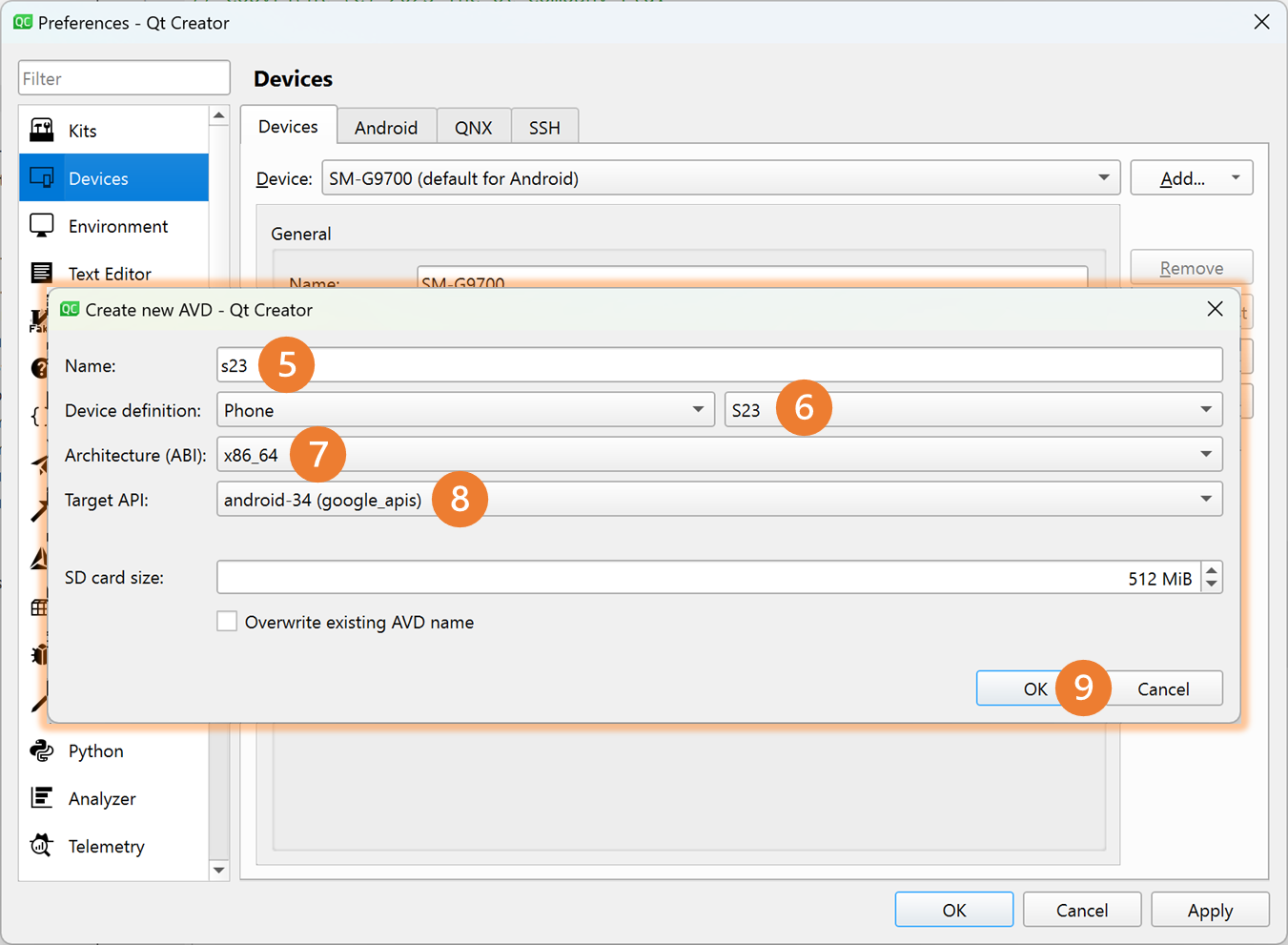1288x945 pixels.
Task: Close the Create new AVD dialog
Action: tap(1215, 309)
